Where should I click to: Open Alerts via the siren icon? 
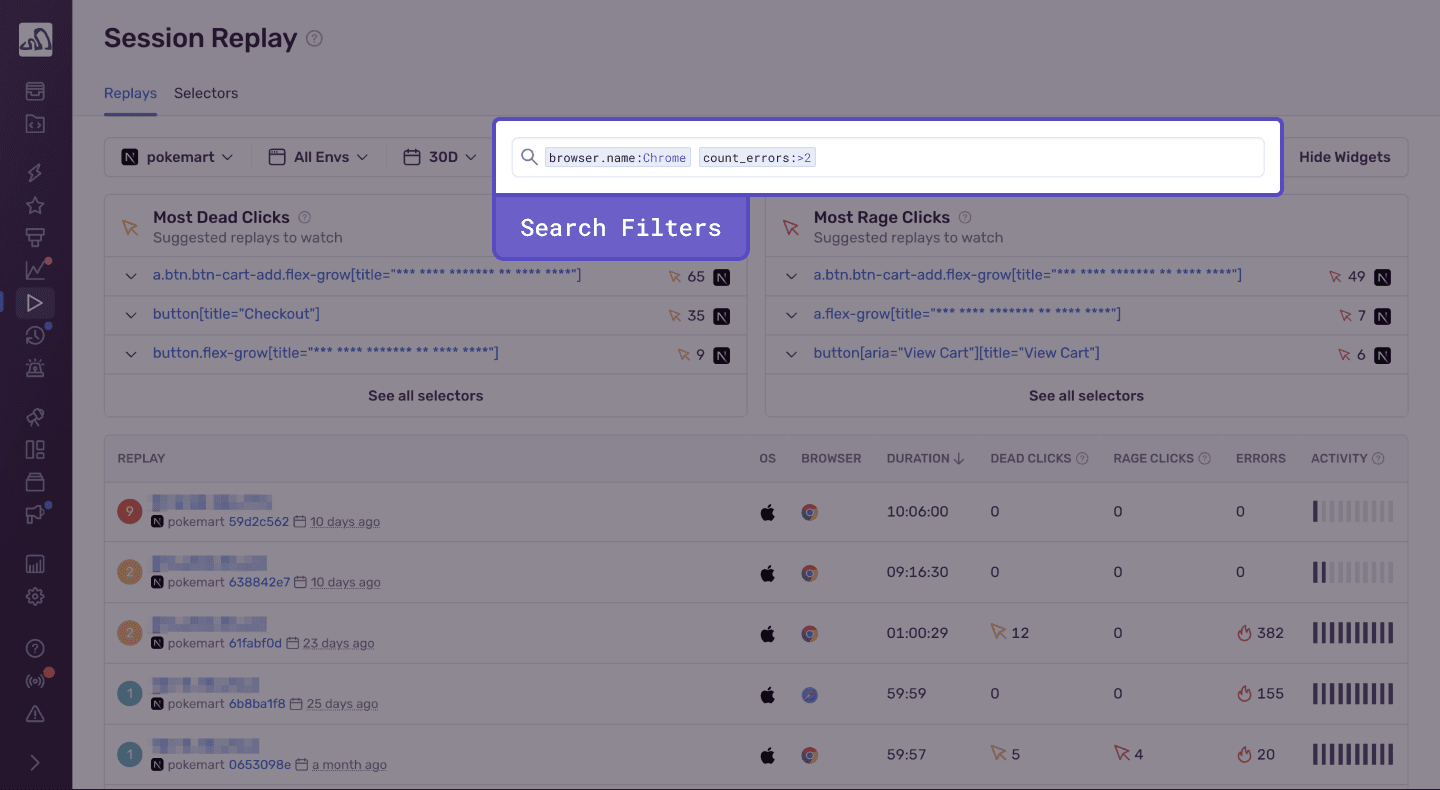click(x=35, y=368)
